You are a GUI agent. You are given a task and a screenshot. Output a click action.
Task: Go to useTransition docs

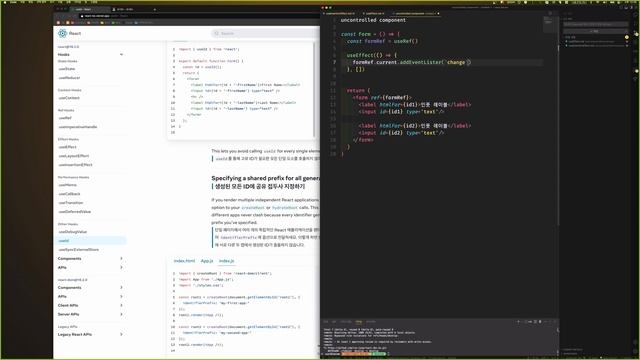pyautogui.click(x=71, y=203)
